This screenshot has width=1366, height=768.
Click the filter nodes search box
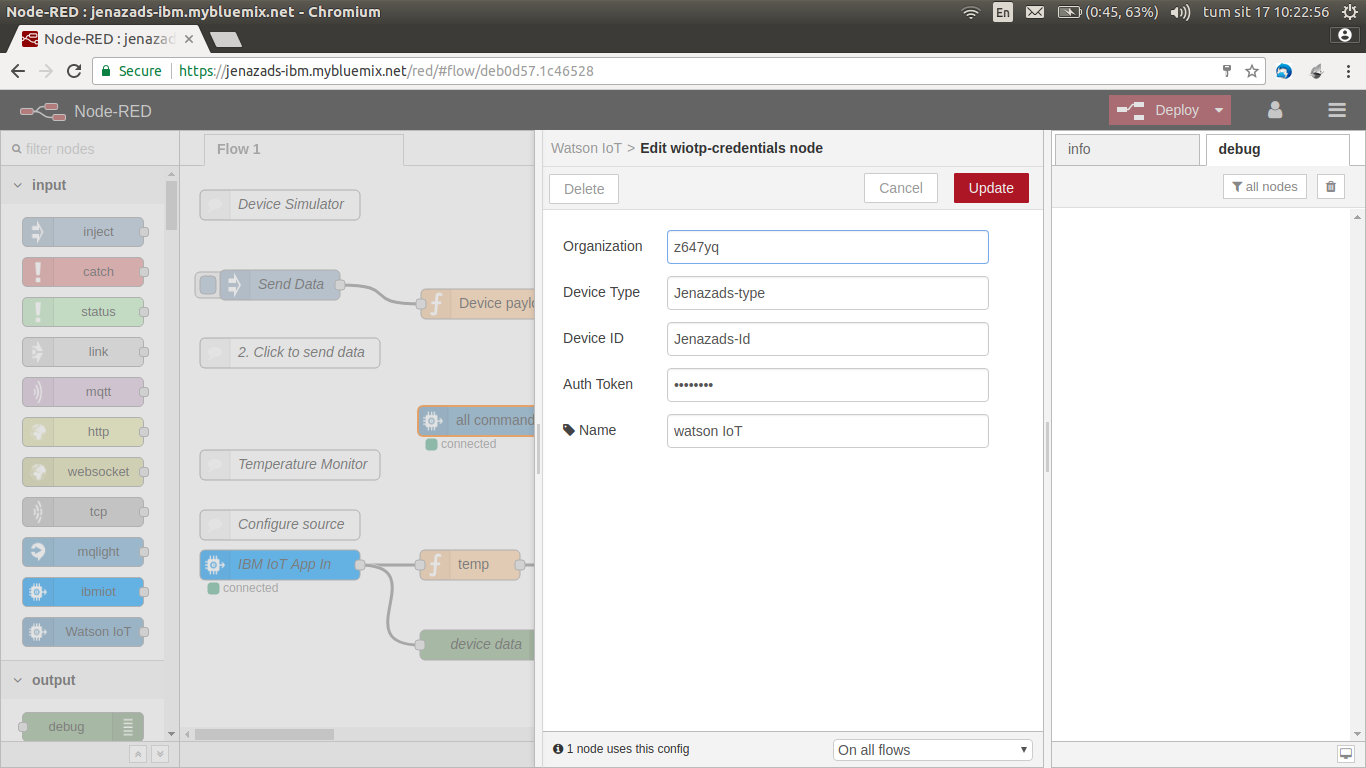click(88, 149)
